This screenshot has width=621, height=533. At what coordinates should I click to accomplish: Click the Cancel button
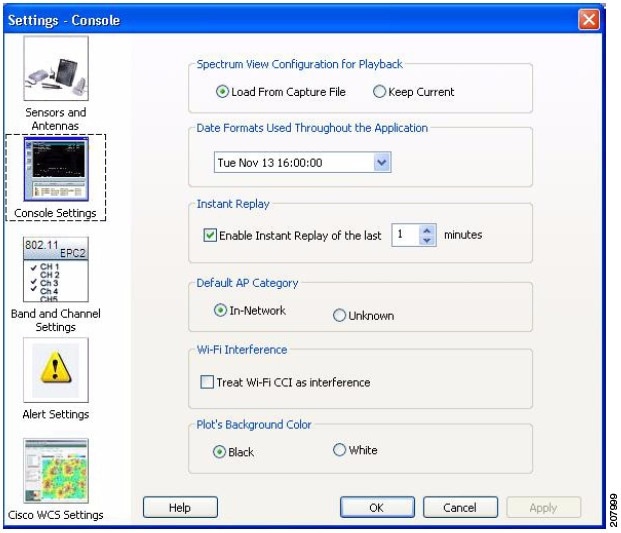[460, 507]
